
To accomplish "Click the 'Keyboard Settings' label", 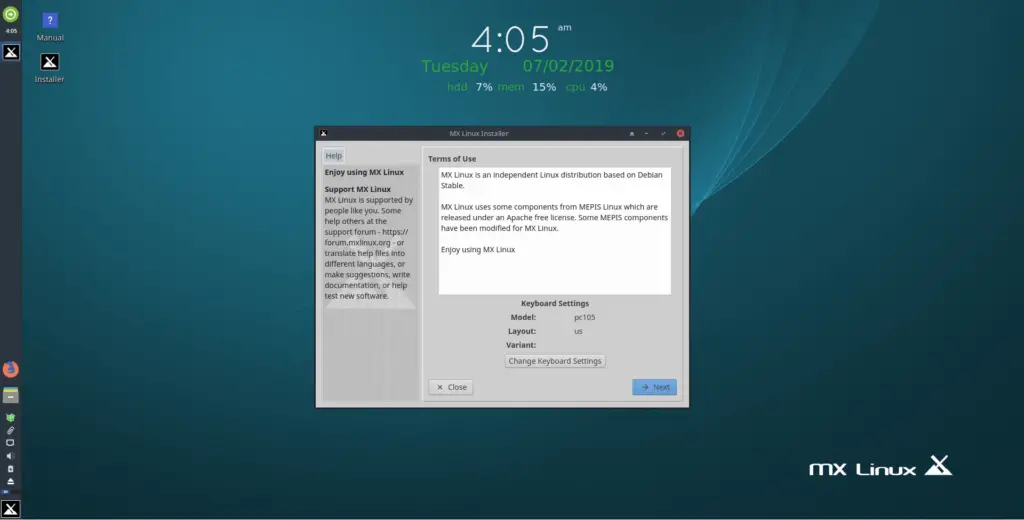I will point(555,303).
